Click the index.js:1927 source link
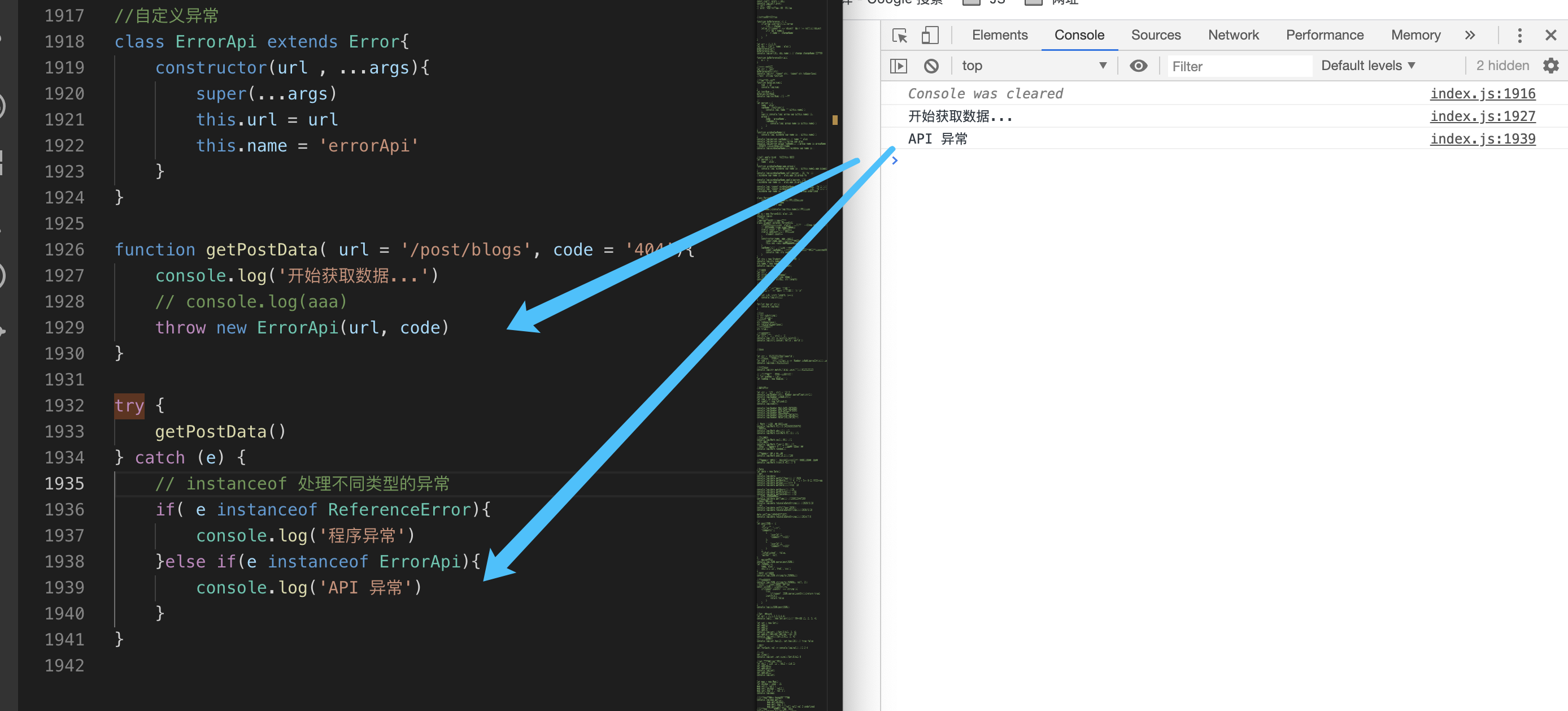The image size is (1568, 711). (x=1482, y=116)
